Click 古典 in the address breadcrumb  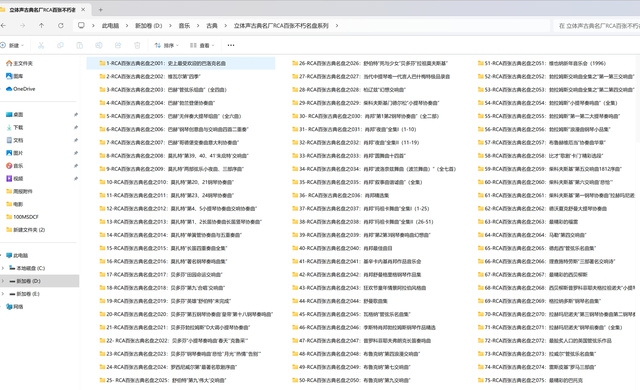[212, 26]
